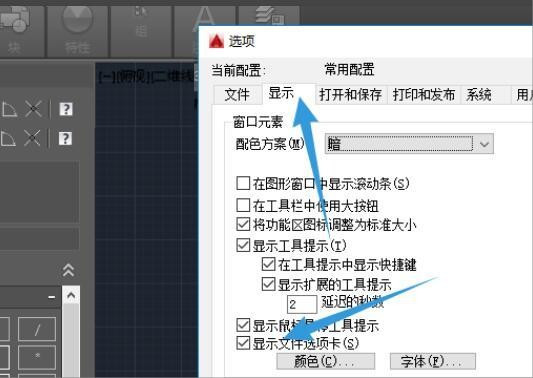This screenshot has height=378, width=533.
Task: Uncheck 显示文件选项卡(S) checkbox
Action: pyautogui.click(x=243, y=343)
